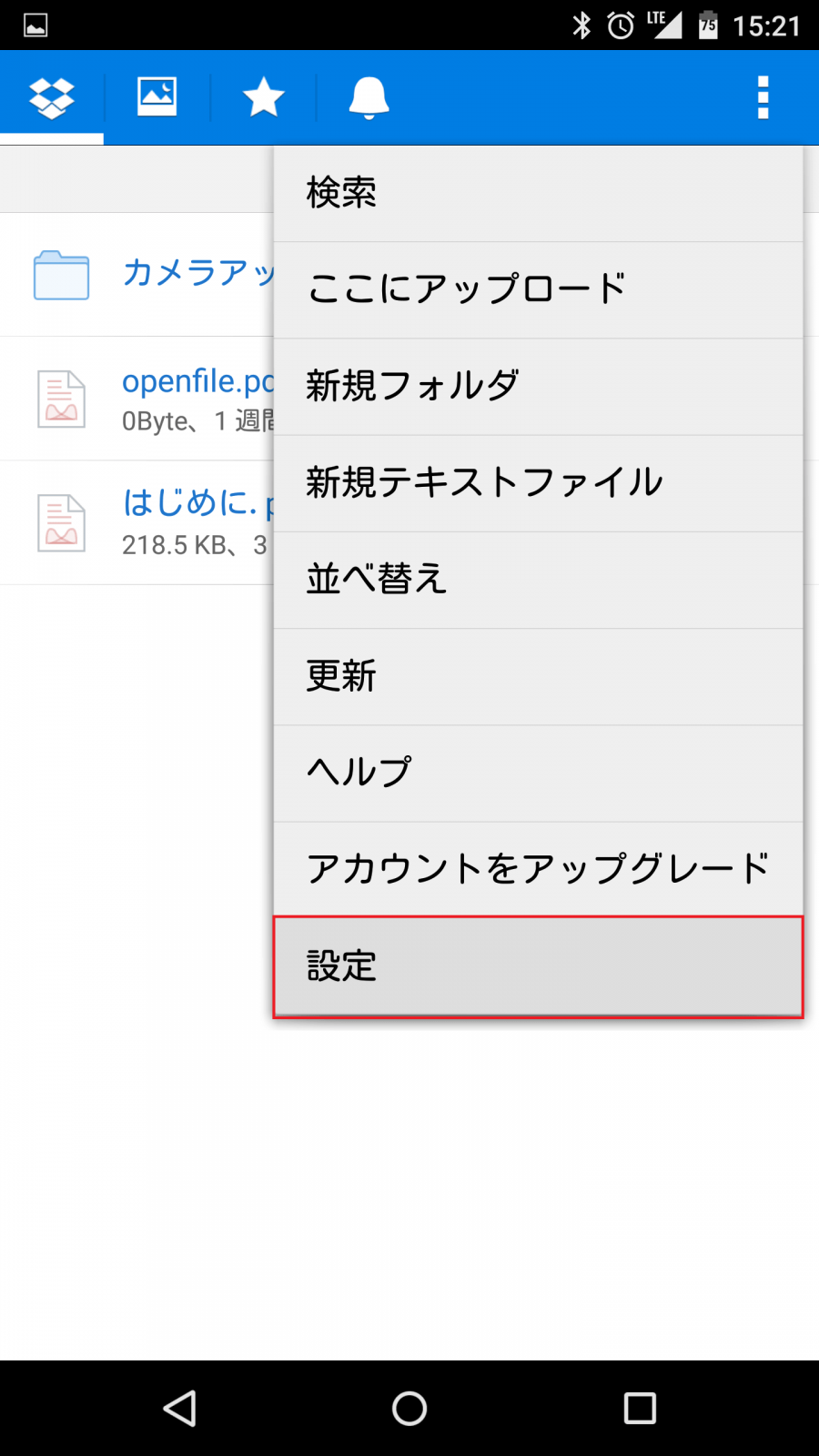Open the notifications bell icon
This screenshot has width=819, height=1456.
[x=369, y=96]
